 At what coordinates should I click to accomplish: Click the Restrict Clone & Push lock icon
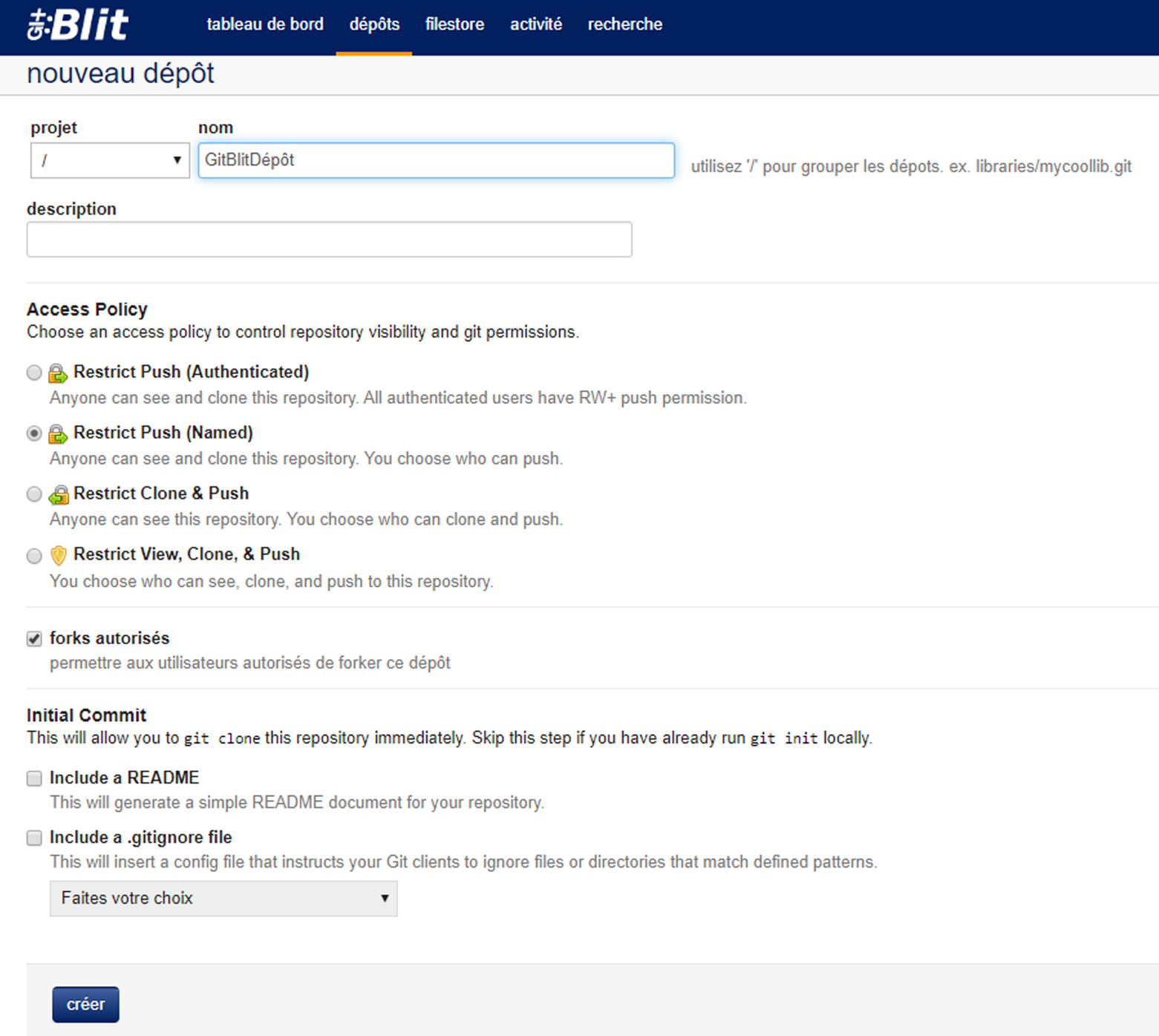(58, 494)
